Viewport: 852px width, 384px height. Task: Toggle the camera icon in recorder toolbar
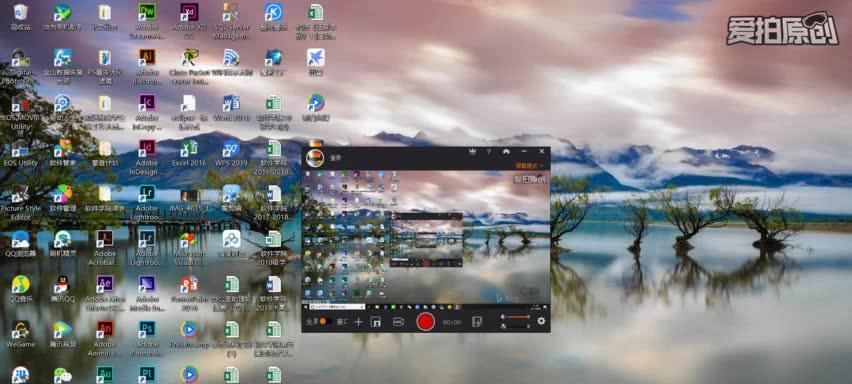point(398,322)
